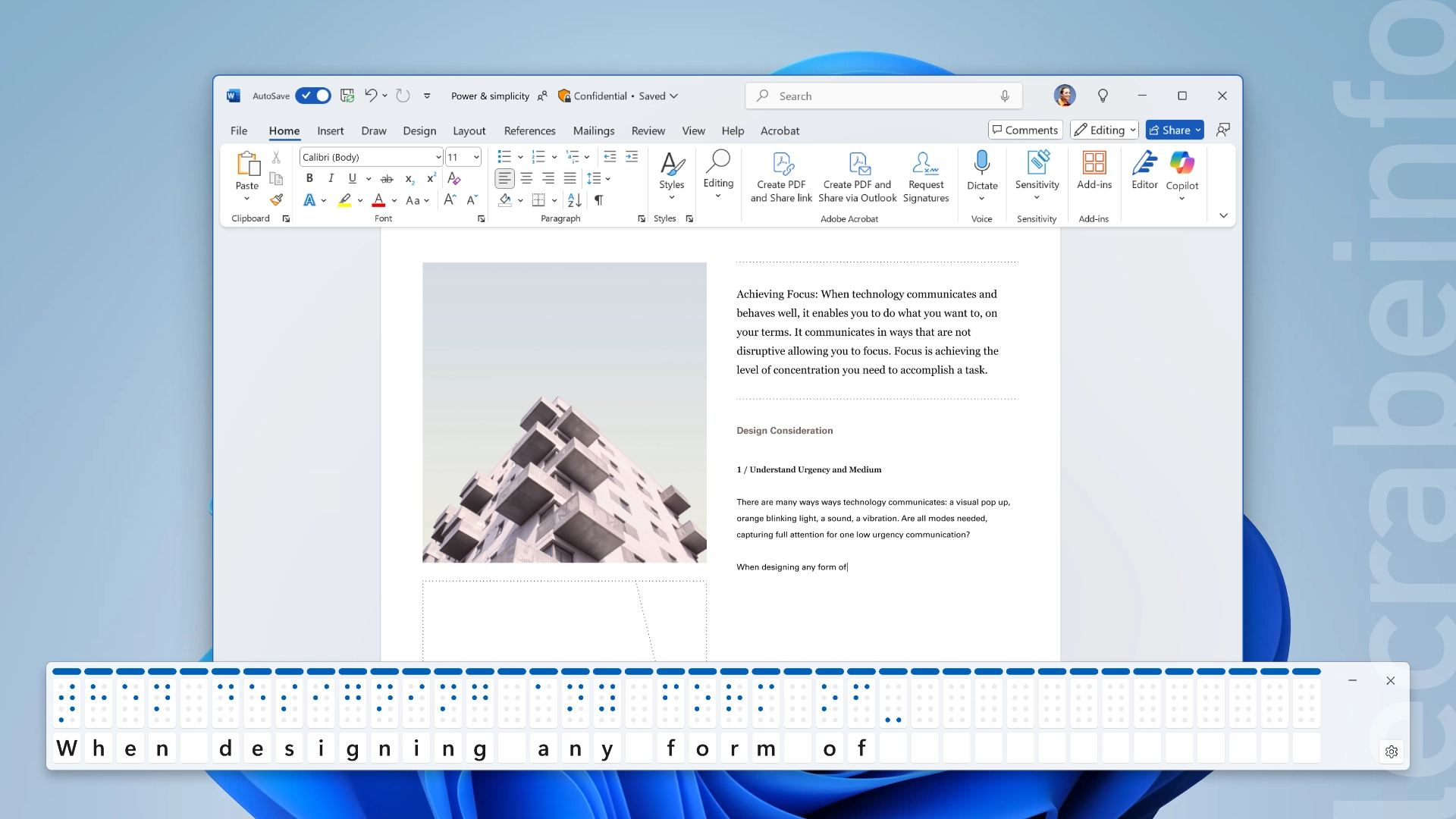The width and height of the screenshot is (1456, 819).
Task: Toggle Superscript formatting
Action: pos(431,178)
